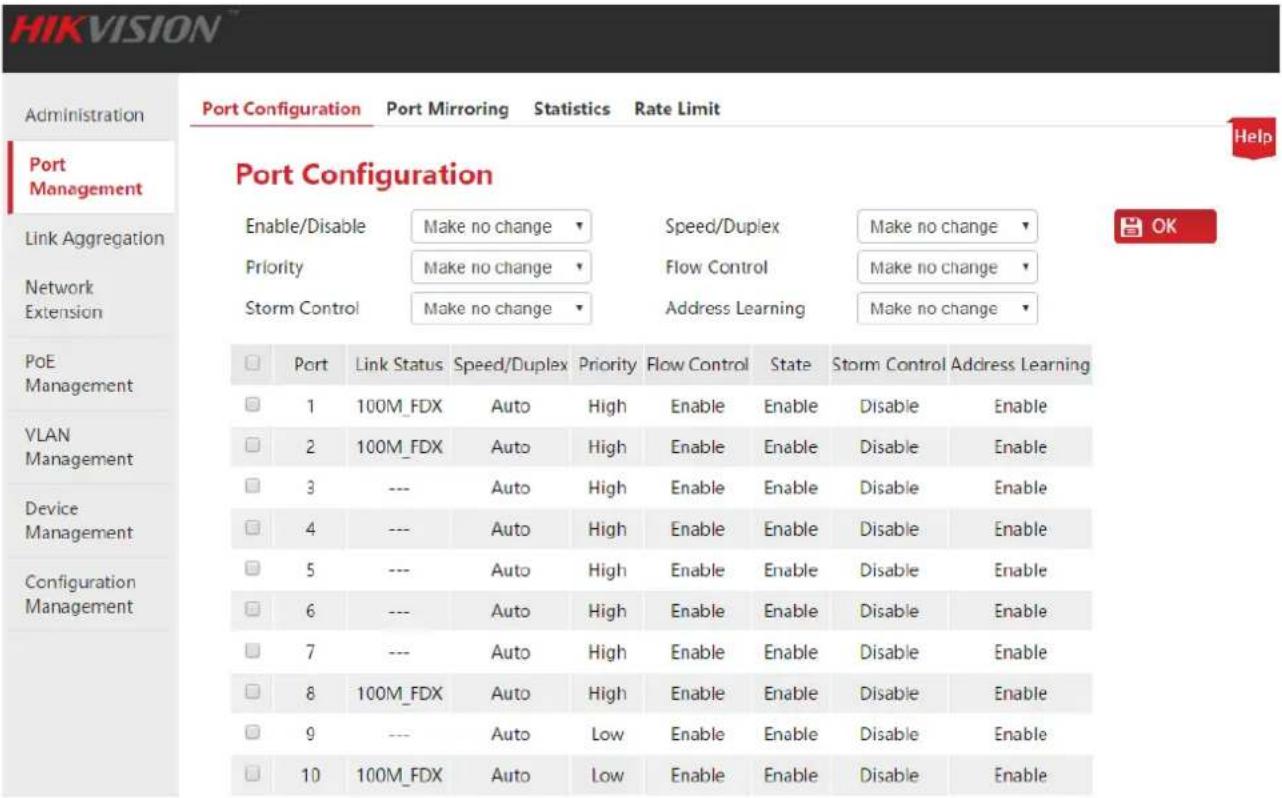1282x798 pixels.
Task: Click port 10's 100M_FDX link status
Action: coord(399,775)
